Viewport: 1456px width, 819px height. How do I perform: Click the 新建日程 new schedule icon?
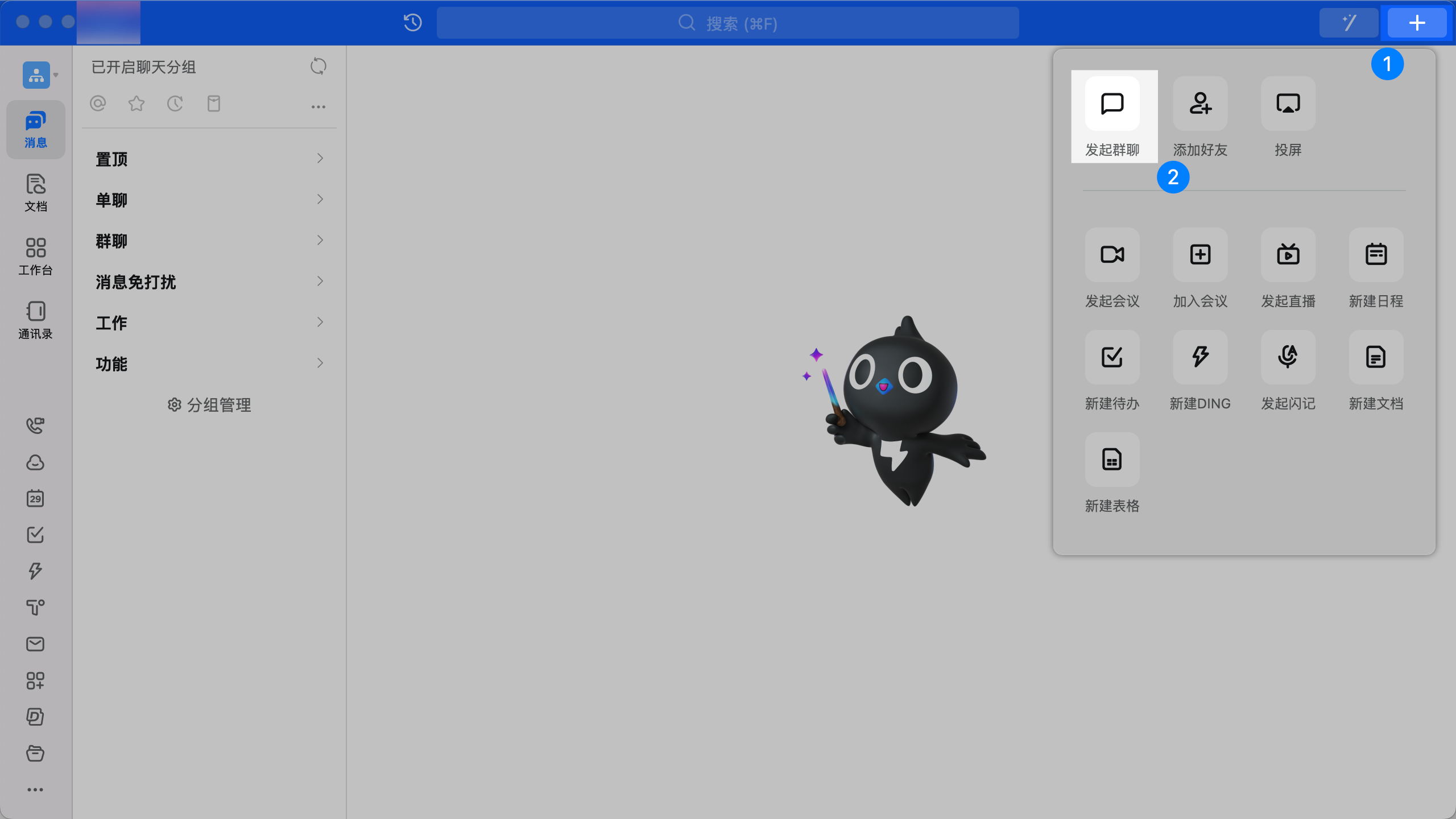click(1376, 255)
